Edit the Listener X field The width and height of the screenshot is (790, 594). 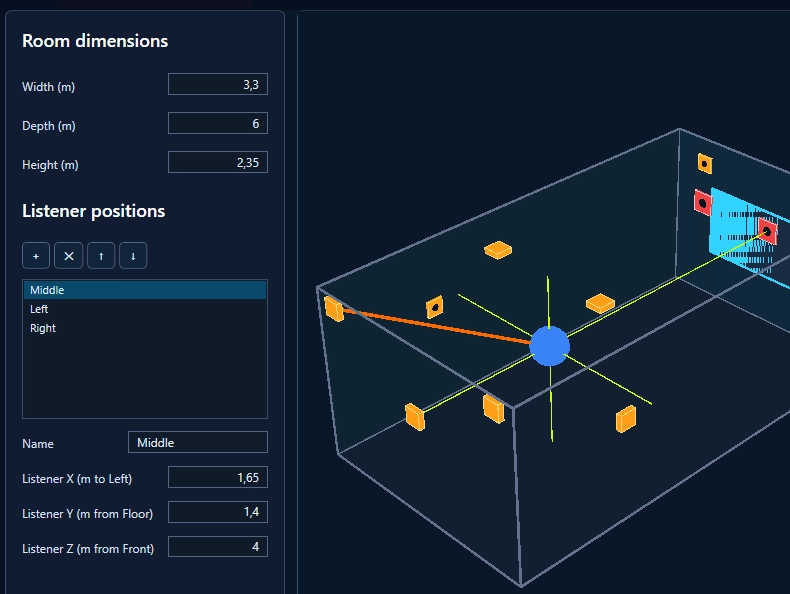click(x=218, y=477)
